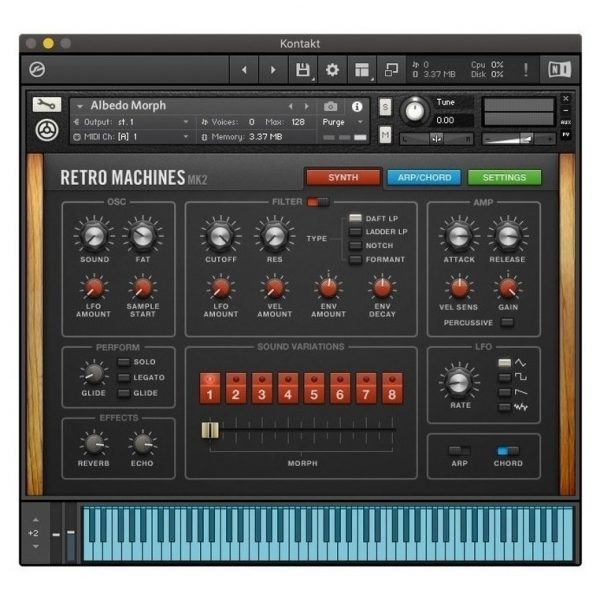Select sound variation 4
600x600 pixels.
(x=288, y=388)
